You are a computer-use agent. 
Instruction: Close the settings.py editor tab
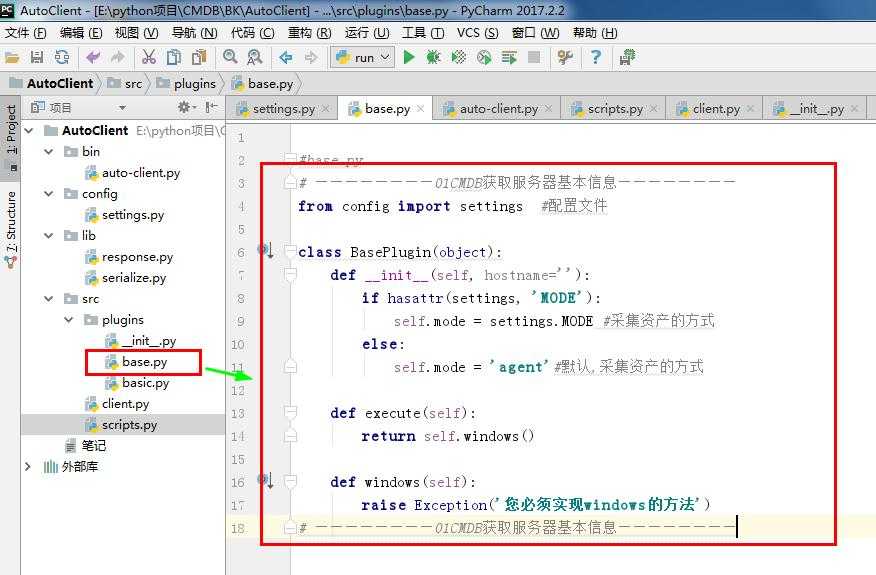(x=326, y=108)
